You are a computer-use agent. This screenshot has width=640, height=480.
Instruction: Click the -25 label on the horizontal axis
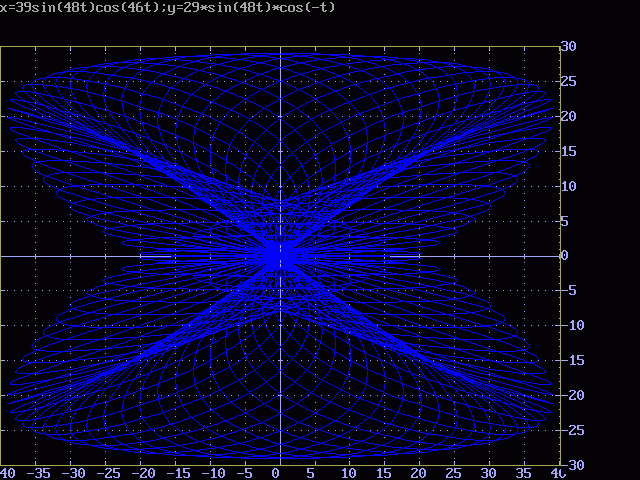pos(108,473)
